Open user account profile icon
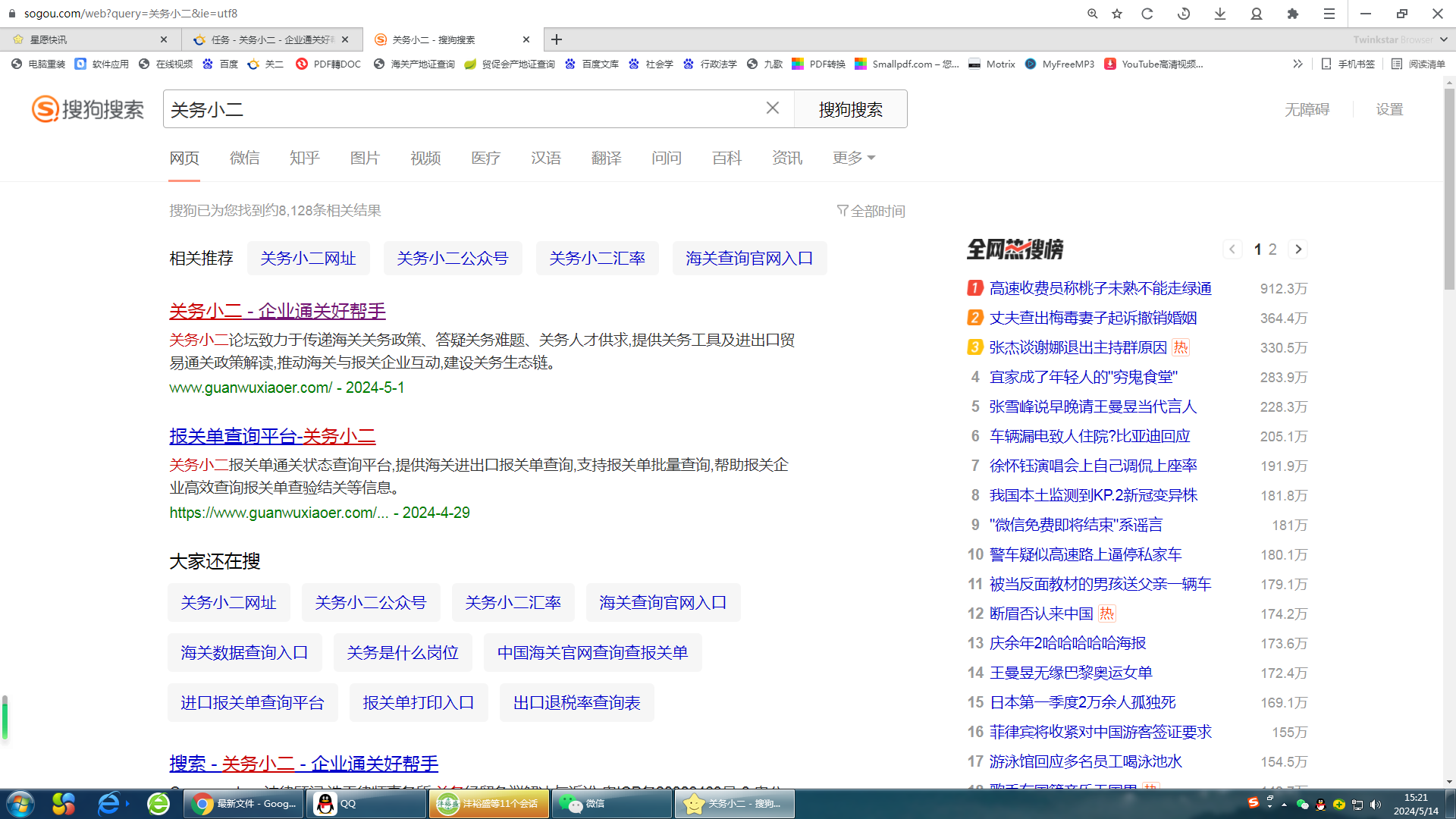The width and height of the screenshot is (1456, 819). (1257, 14)
